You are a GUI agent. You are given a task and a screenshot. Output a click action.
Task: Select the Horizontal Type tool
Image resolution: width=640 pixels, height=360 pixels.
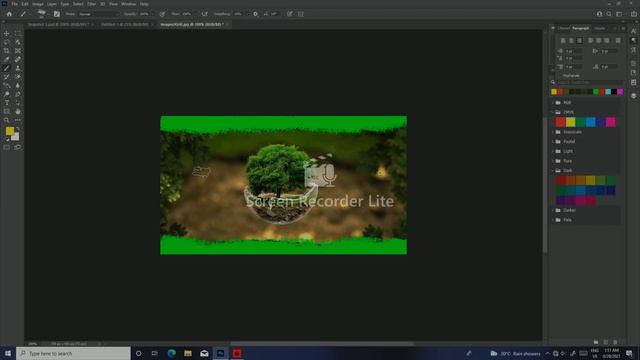click(7, 103)
